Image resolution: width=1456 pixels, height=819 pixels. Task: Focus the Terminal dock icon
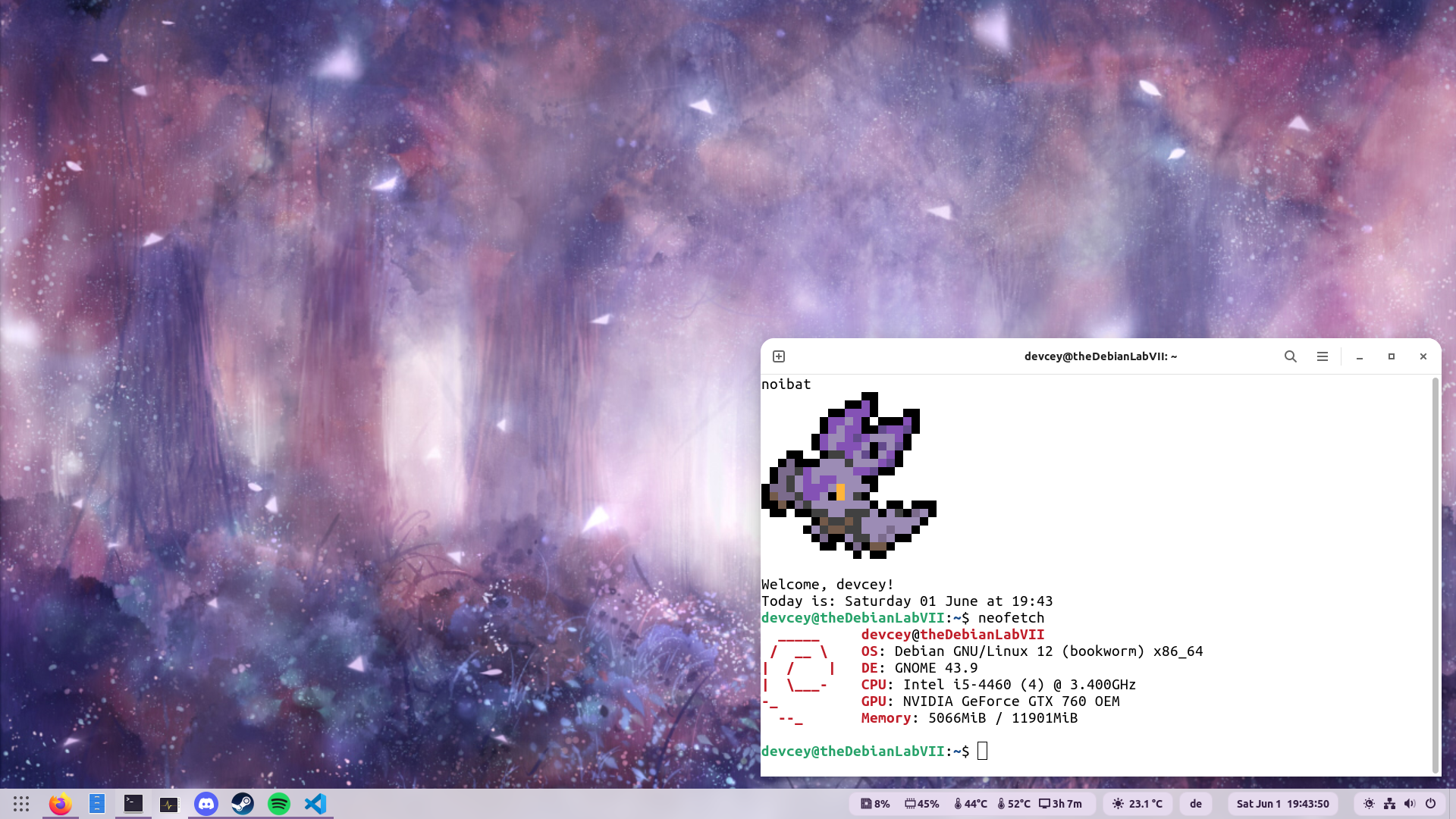(x=133, y=804)
